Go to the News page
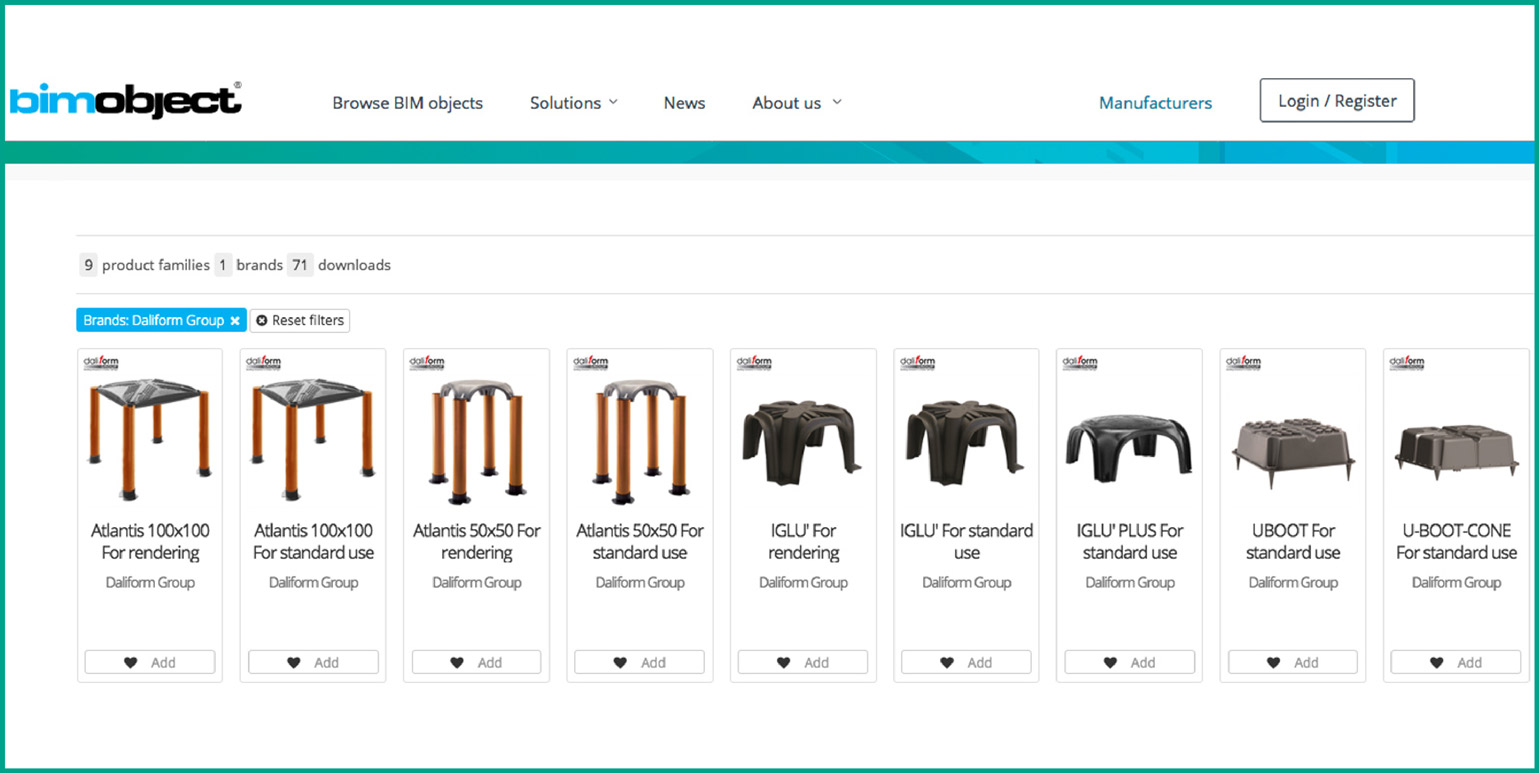 pyautogui.click(x=684, y=103)
